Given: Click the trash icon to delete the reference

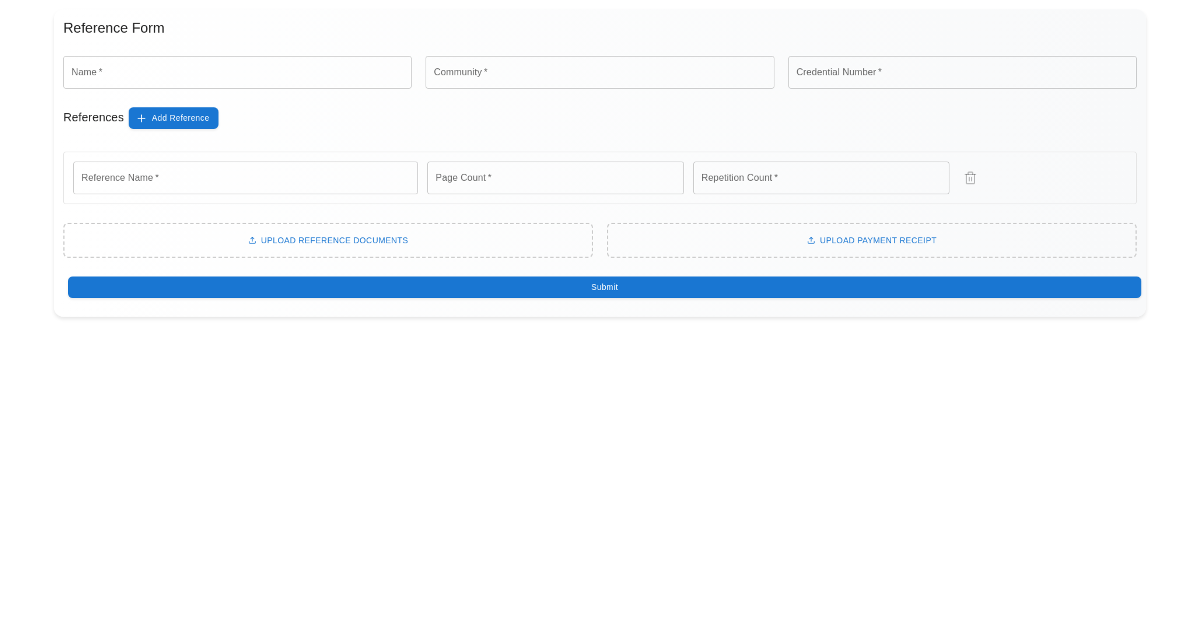Looking at the screenshot, I should [x=970, y=177].
